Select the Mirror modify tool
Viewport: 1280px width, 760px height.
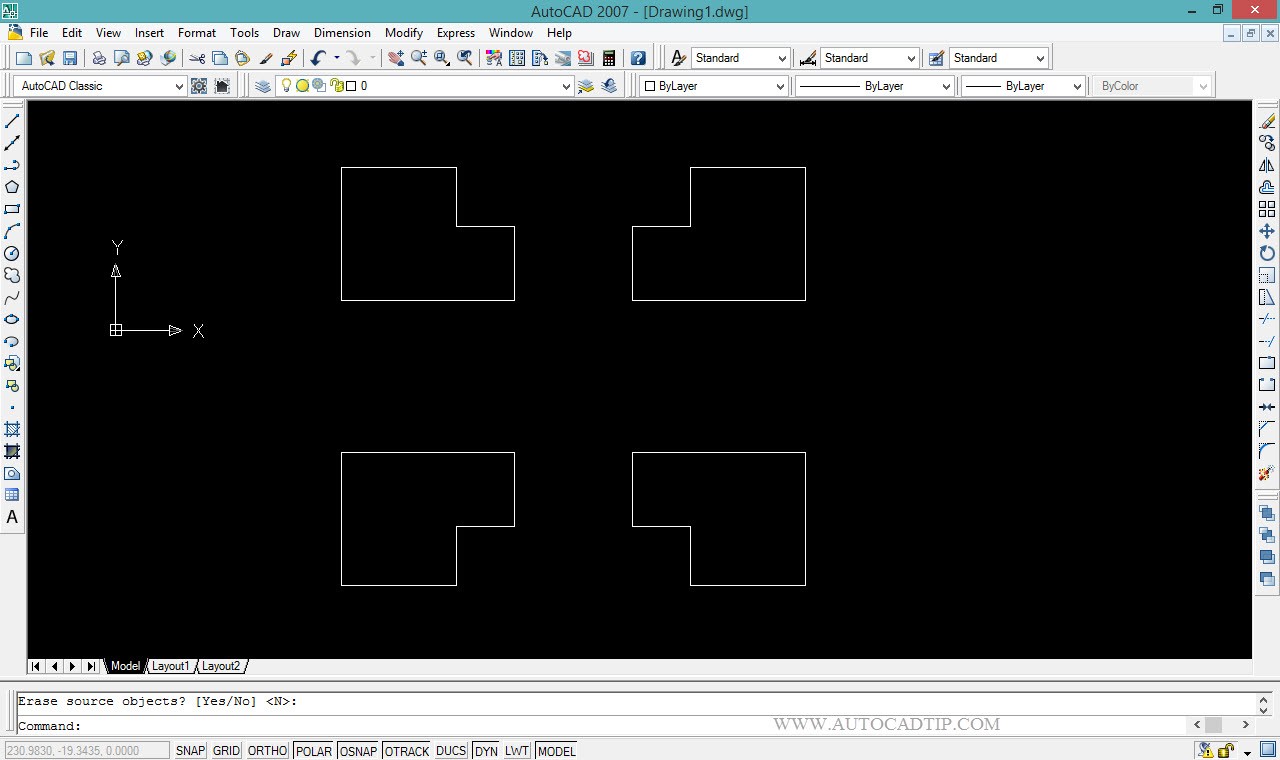(x=1267, y=165)
